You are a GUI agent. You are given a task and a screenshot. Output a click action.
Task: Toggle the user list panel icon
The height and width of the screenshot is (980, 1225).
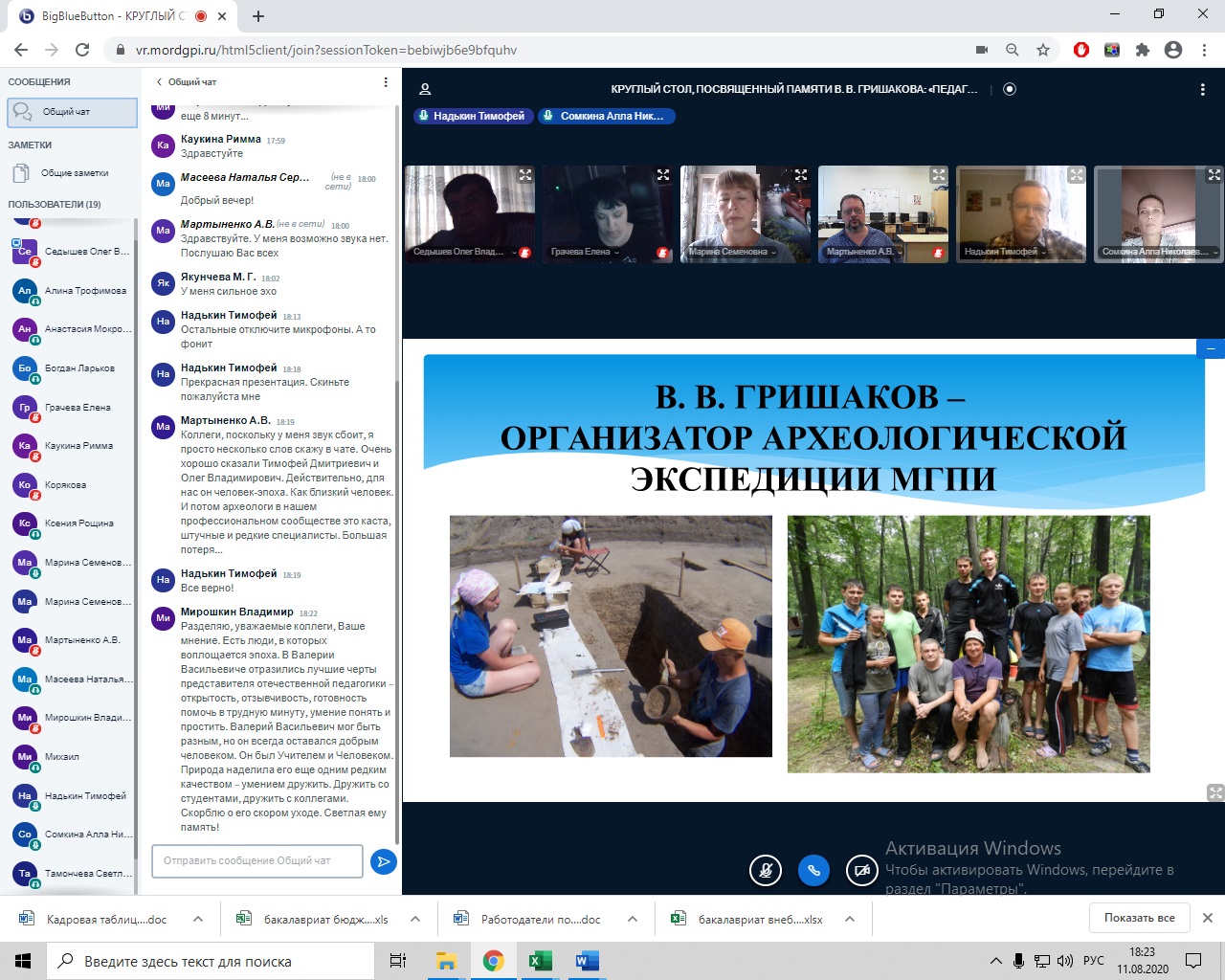[425, 89]
